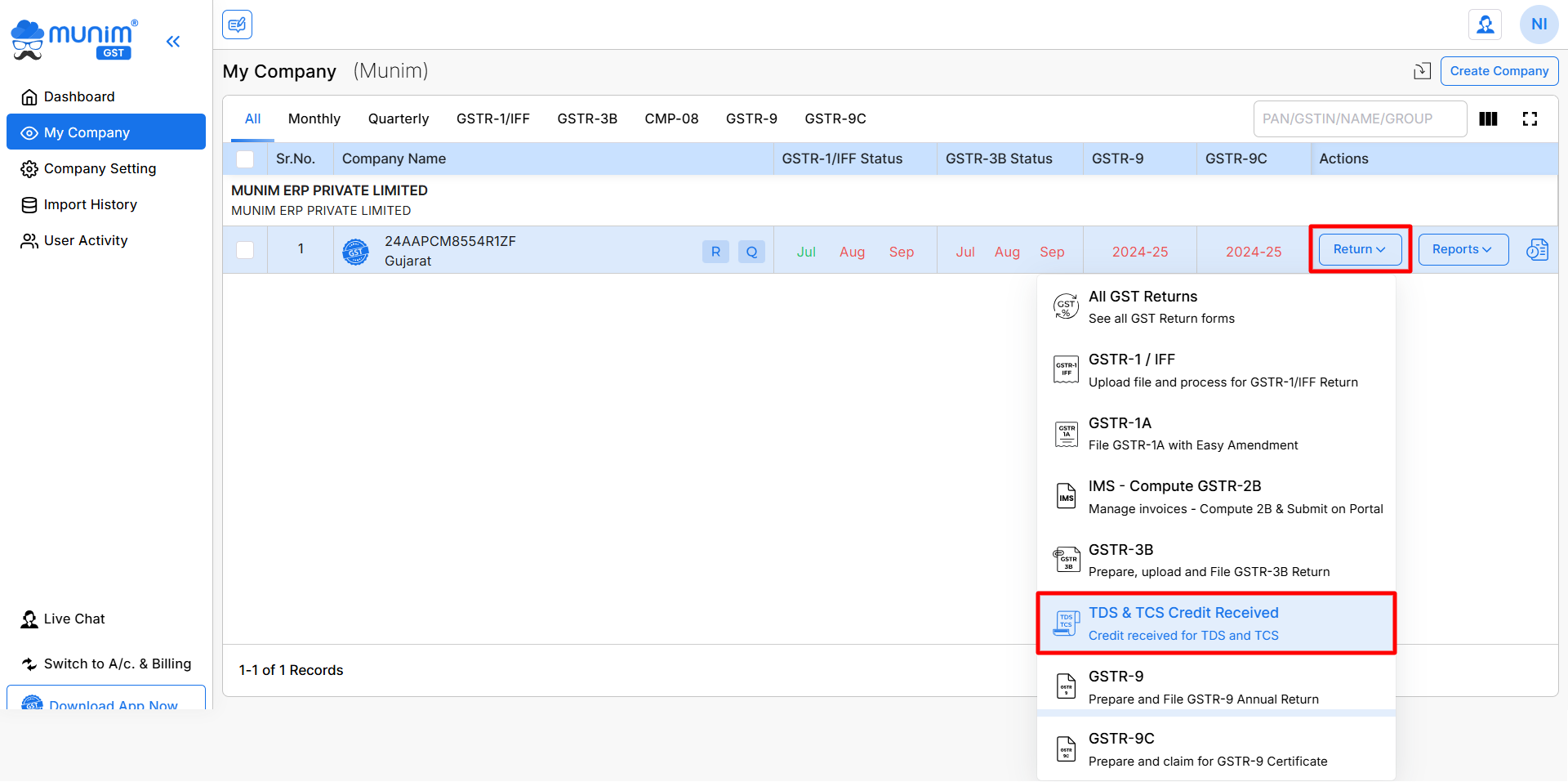Click the R badge on company row
This screenshot has height=782, width=1568.
(x=715, y=252)
